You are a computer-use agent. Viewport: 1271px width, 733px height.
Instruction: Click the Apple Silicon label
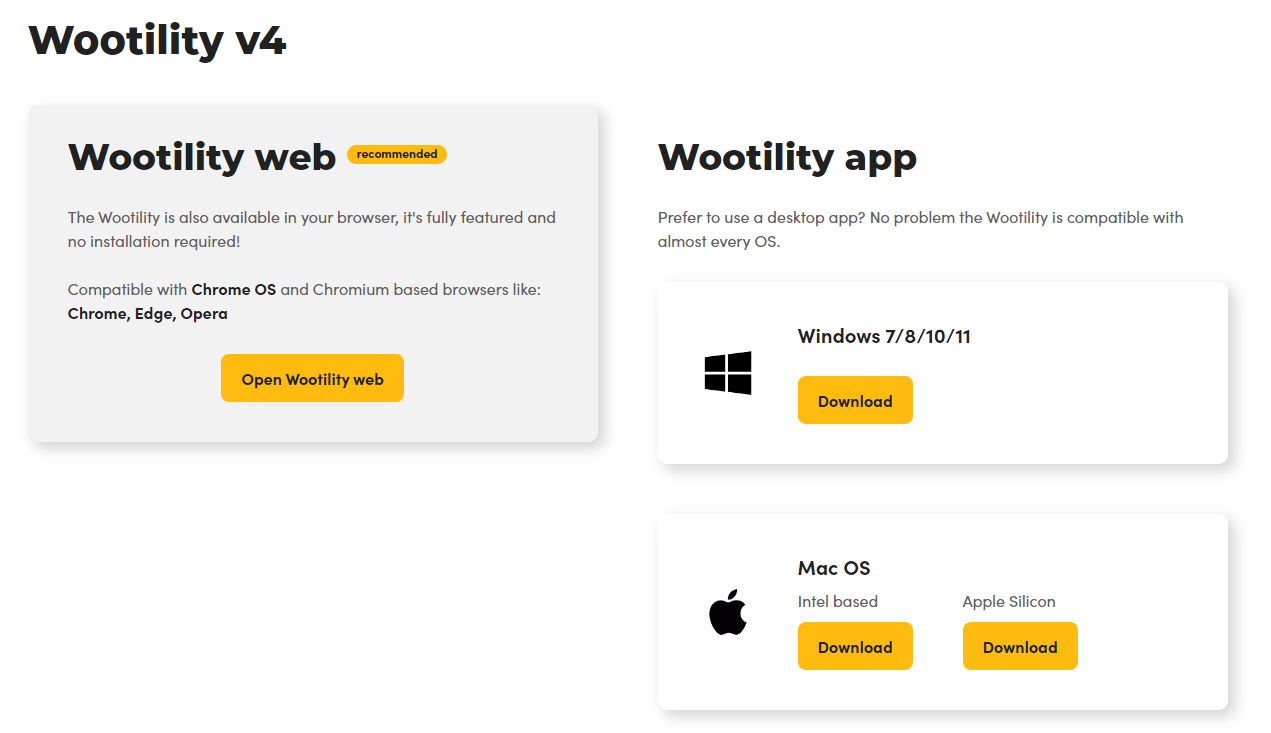click(1009, 601)
